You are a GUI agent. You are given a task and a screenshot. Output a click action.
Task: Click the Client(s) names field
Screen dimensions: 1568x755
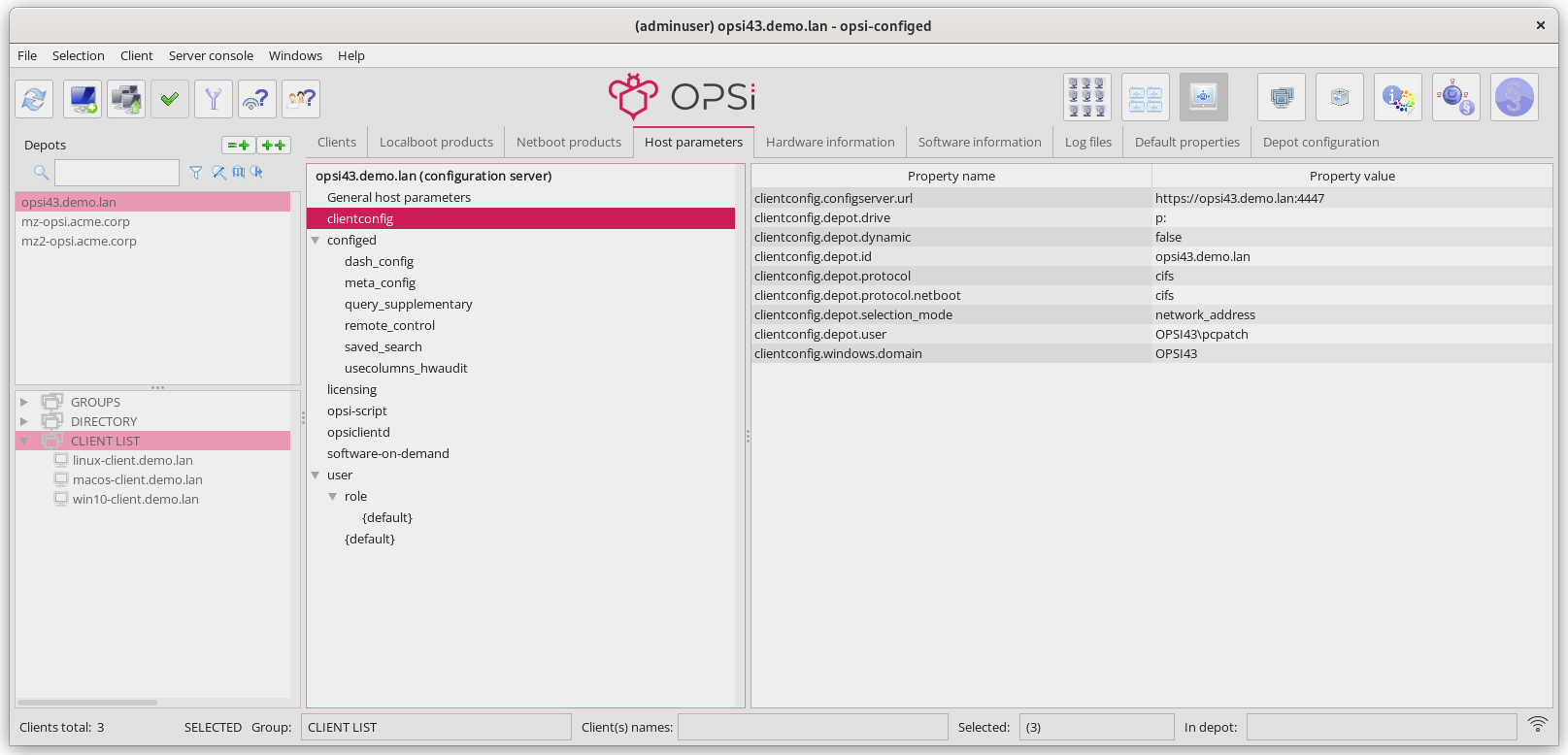[x=813, y=727]
